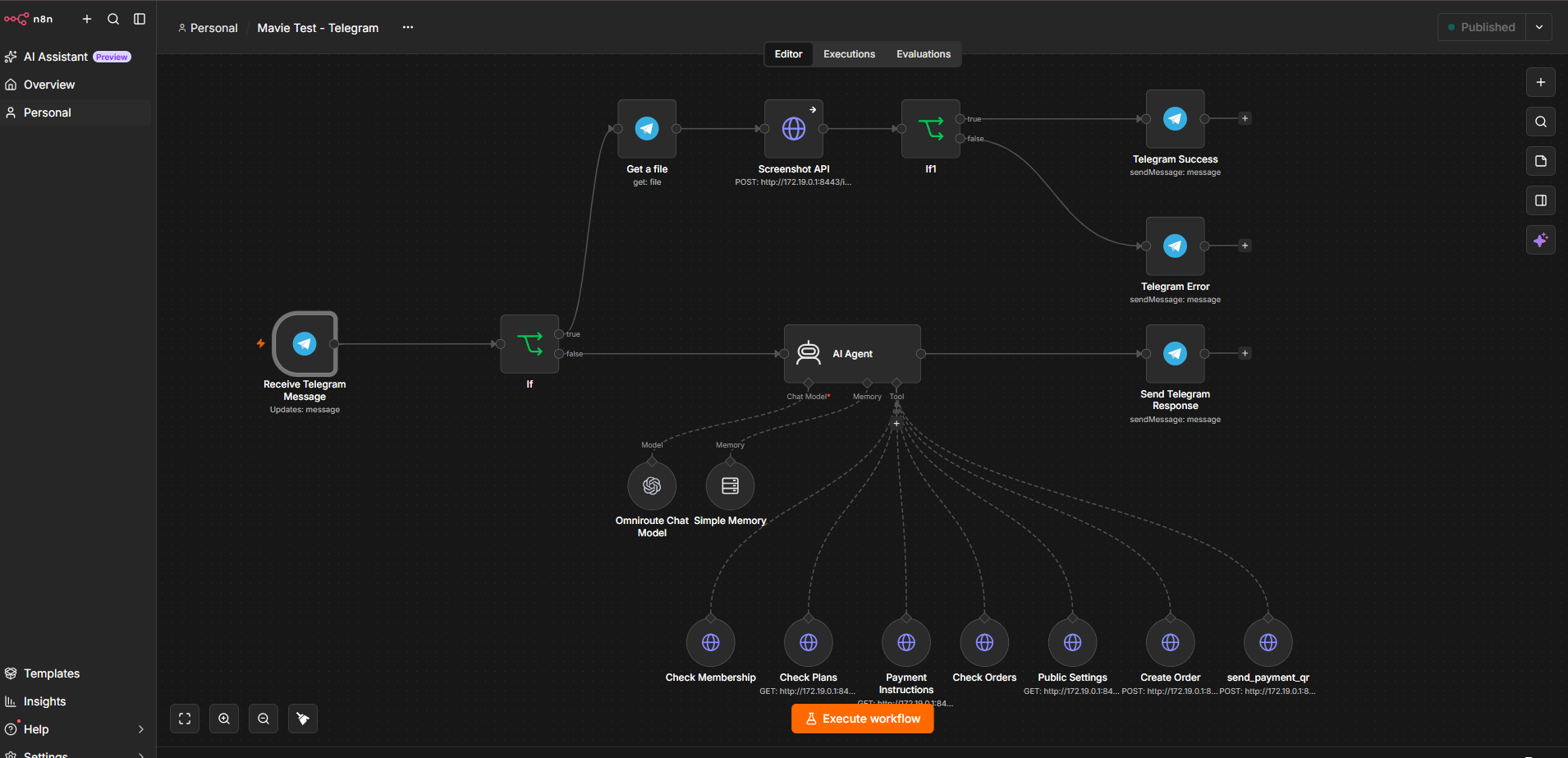Expand the Help submenu

pos(140,729)
